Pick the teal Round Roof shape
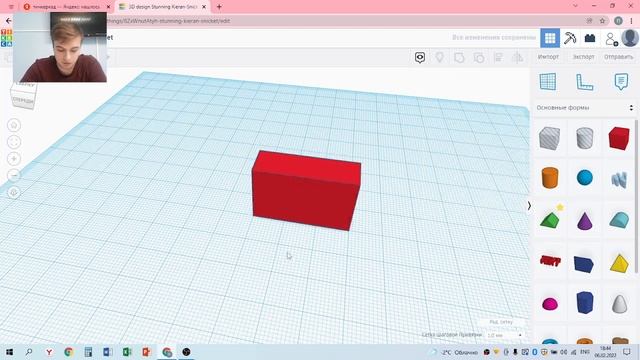This screenshot has width=640, height=360. (x=619, y=220)
